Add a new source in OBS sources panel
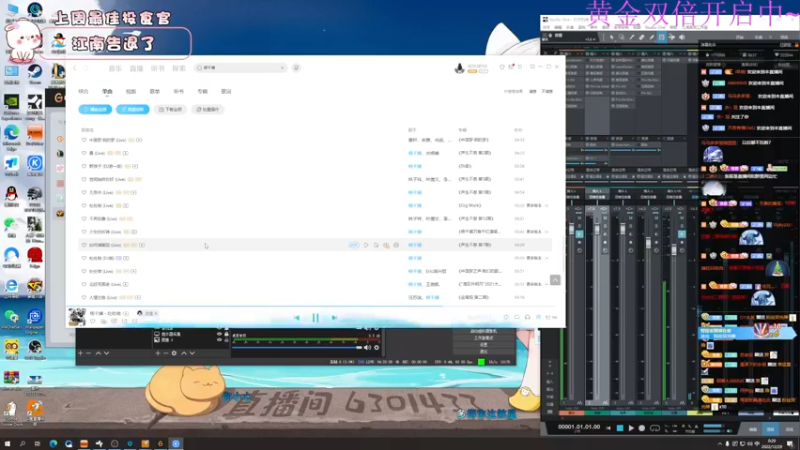The height and width of the screenshot is (450, 800). (158, 353)
